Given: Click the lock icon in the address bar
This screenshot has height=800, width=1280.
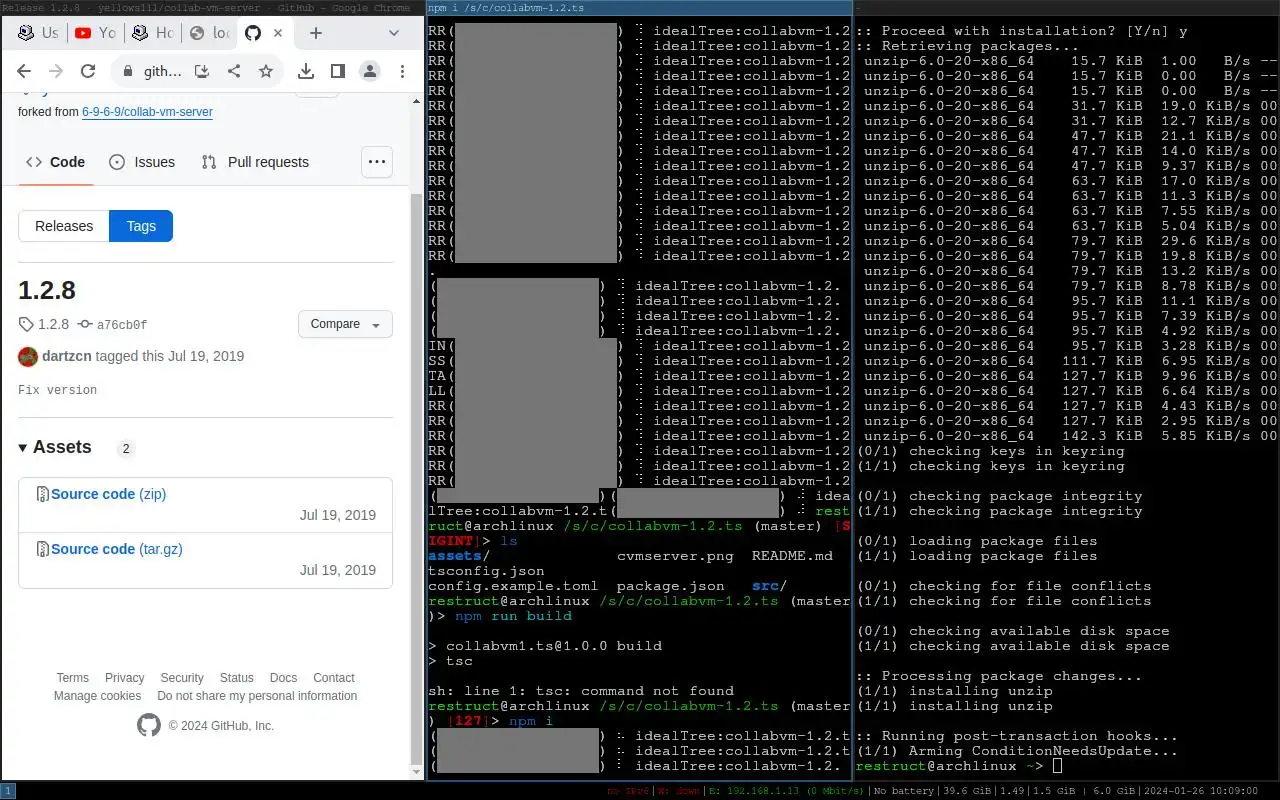Looking at the screenshot, I should [127, 71].
